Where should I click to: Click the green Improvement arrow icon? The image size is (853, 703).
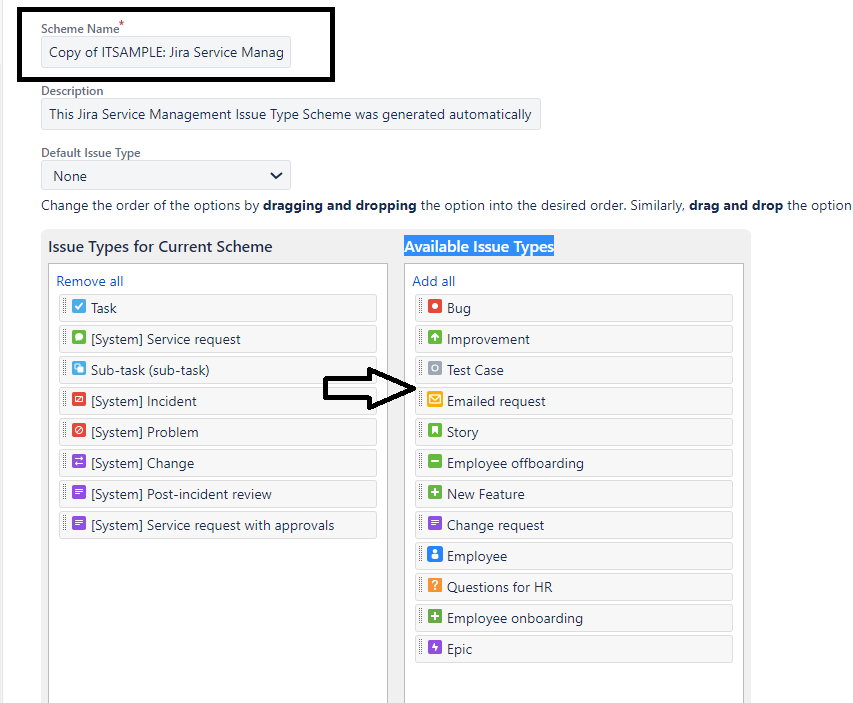point(435,337)
